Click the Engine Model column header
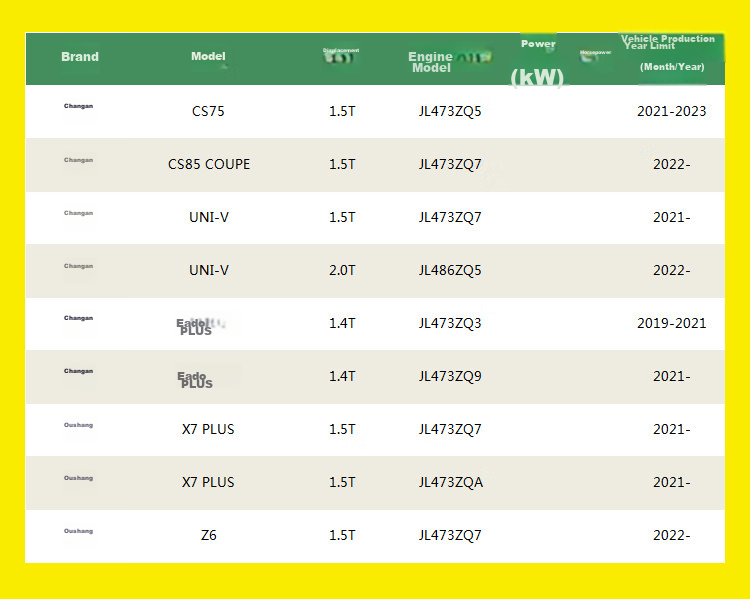The image size is (750, 599). point(430,62)
